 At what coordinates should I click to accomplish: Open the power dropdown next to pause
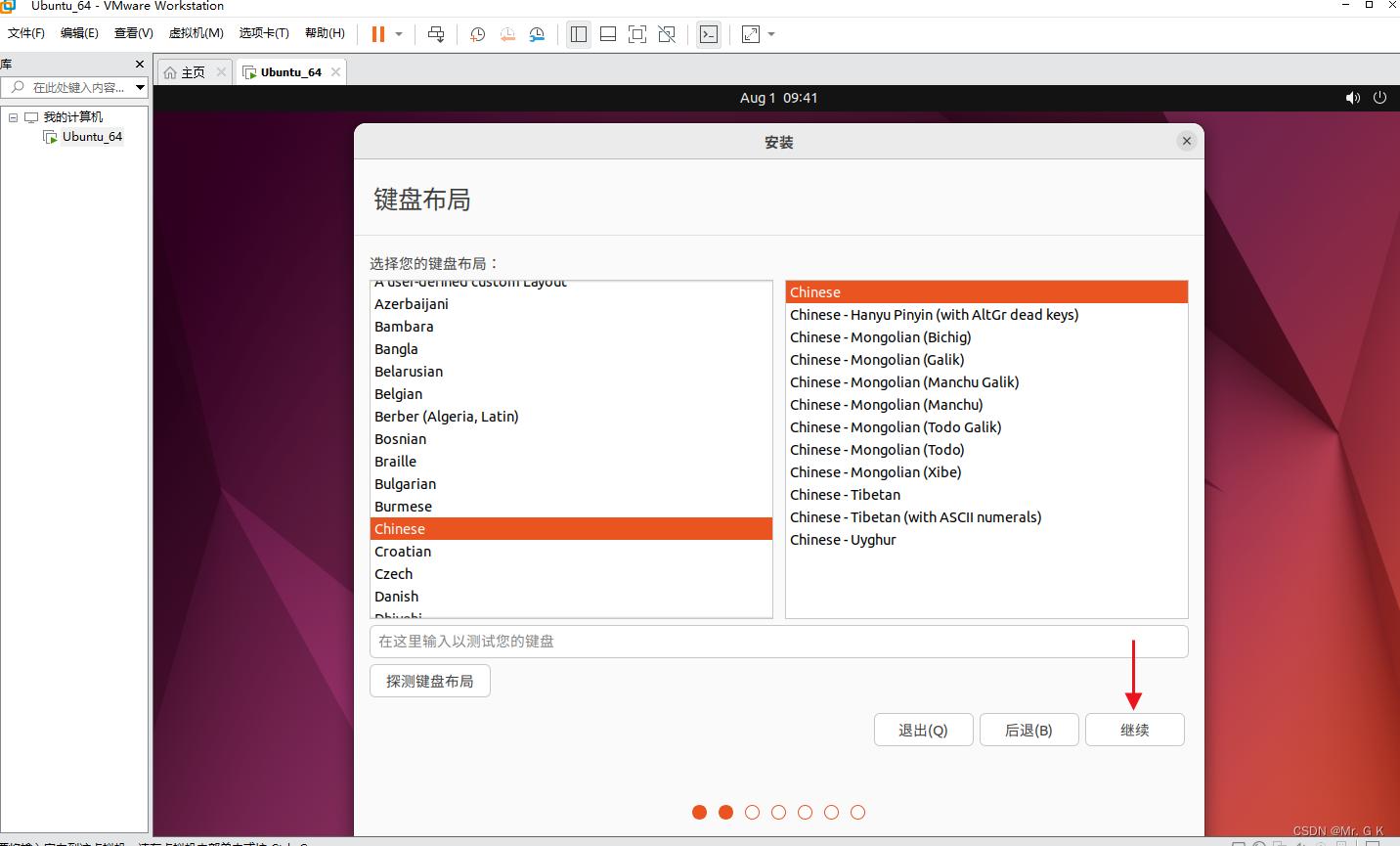[x=399, y=34]
